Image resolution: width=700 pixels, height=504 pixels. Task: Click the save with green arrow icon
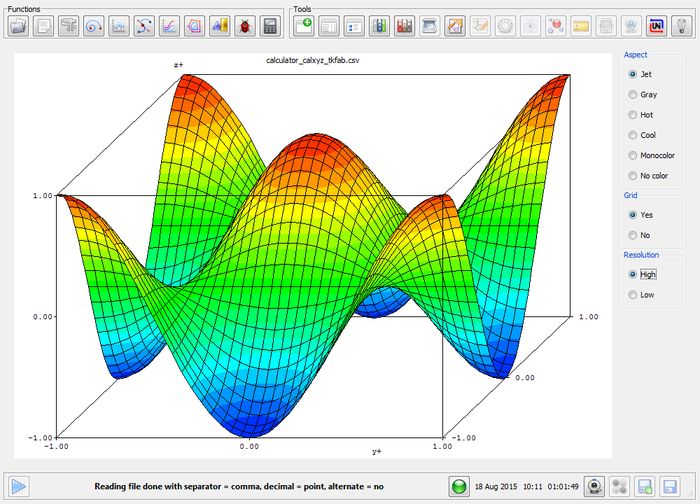[645, 486]
